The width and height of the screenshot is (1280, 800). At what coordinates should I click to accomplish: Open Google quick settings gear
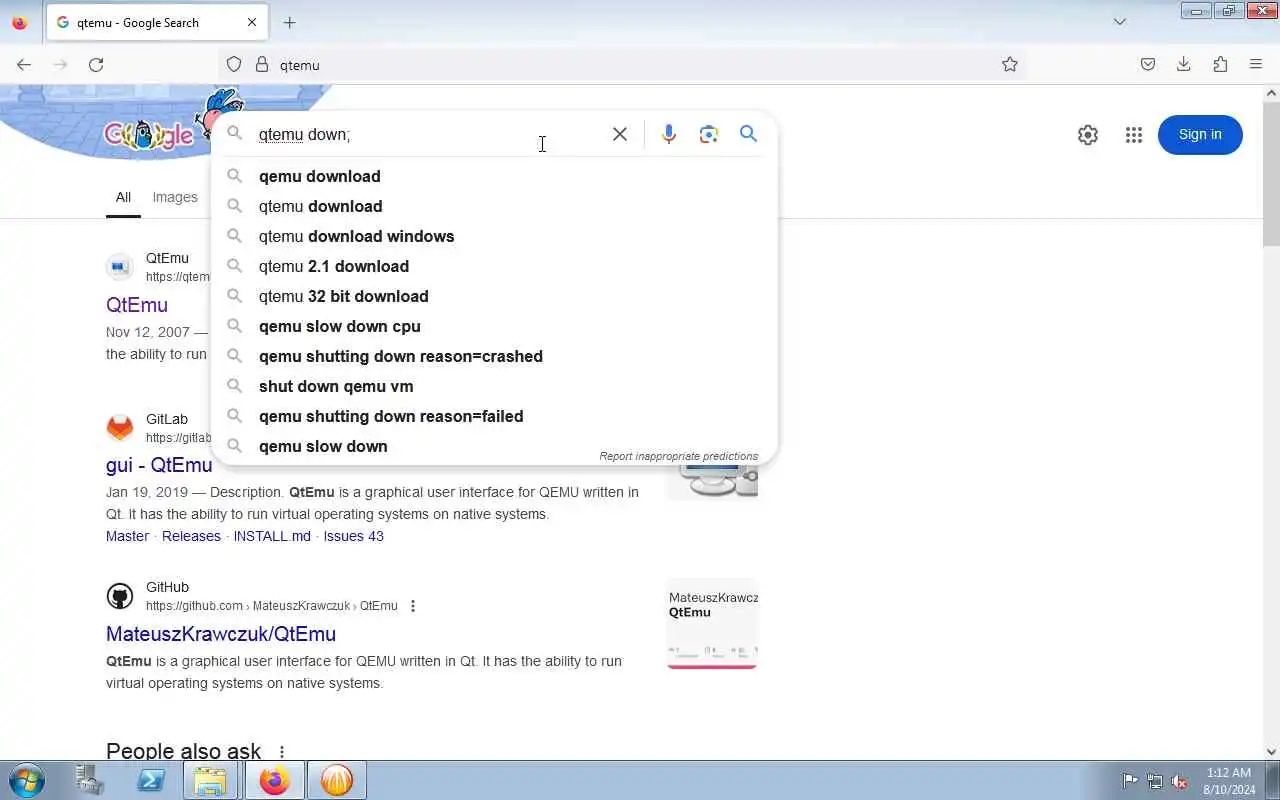1088,135
